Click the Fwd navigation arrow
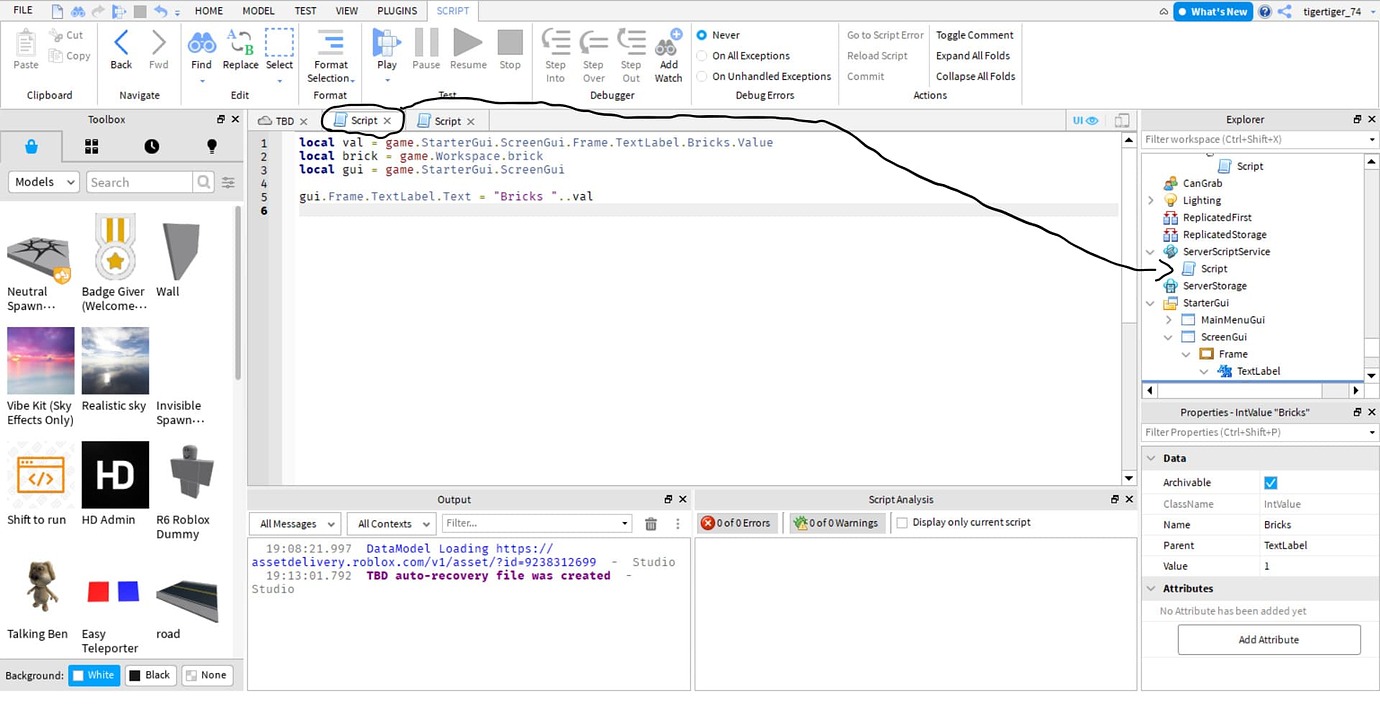The width and height of the screenshot is (1380, 718). 158,42
